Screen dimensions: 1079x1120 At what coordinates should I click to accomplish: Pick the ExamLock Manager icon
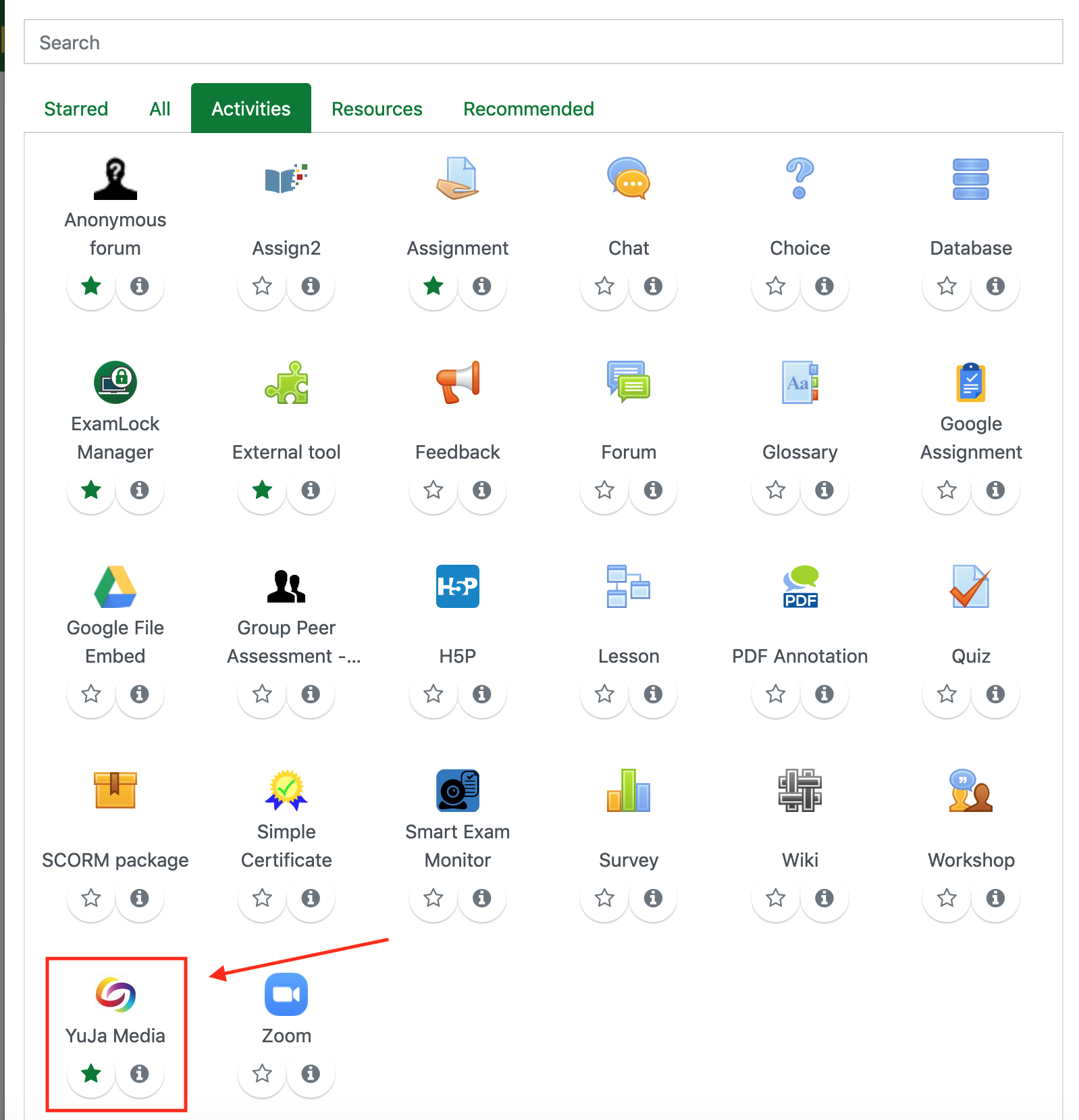(x=115, y=382)
